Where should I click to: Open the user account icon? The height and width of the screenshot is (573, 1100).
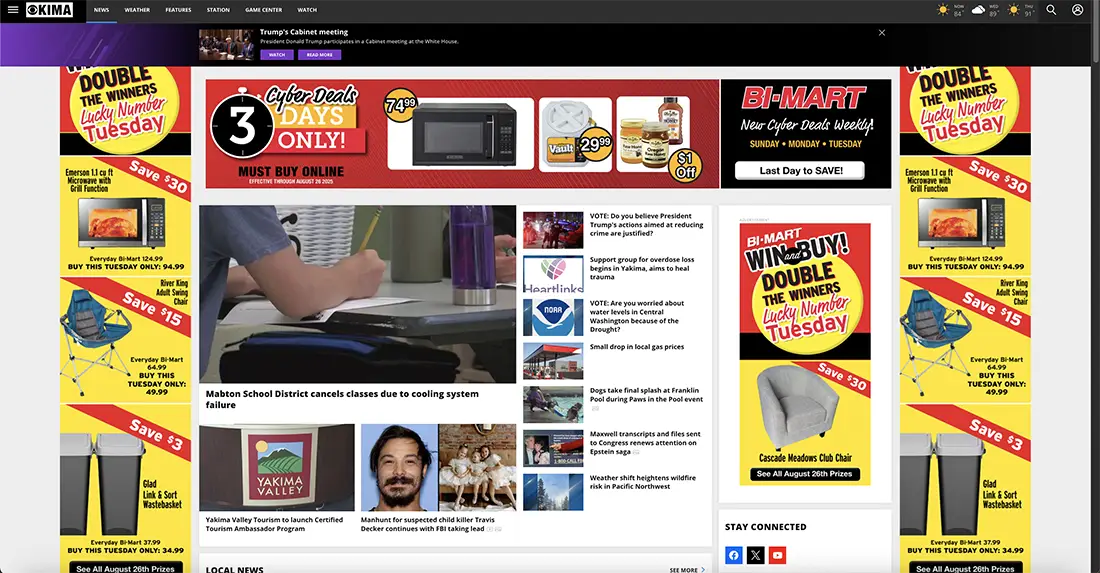coord(1078,10)
